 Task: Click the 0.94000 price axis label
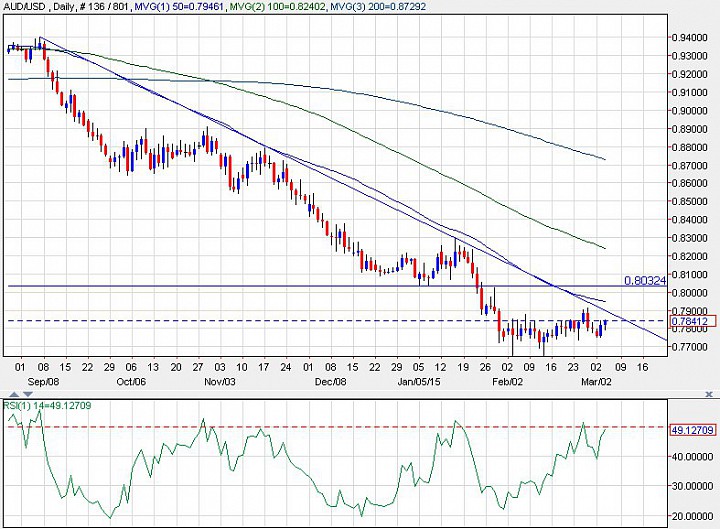point(689,38)
